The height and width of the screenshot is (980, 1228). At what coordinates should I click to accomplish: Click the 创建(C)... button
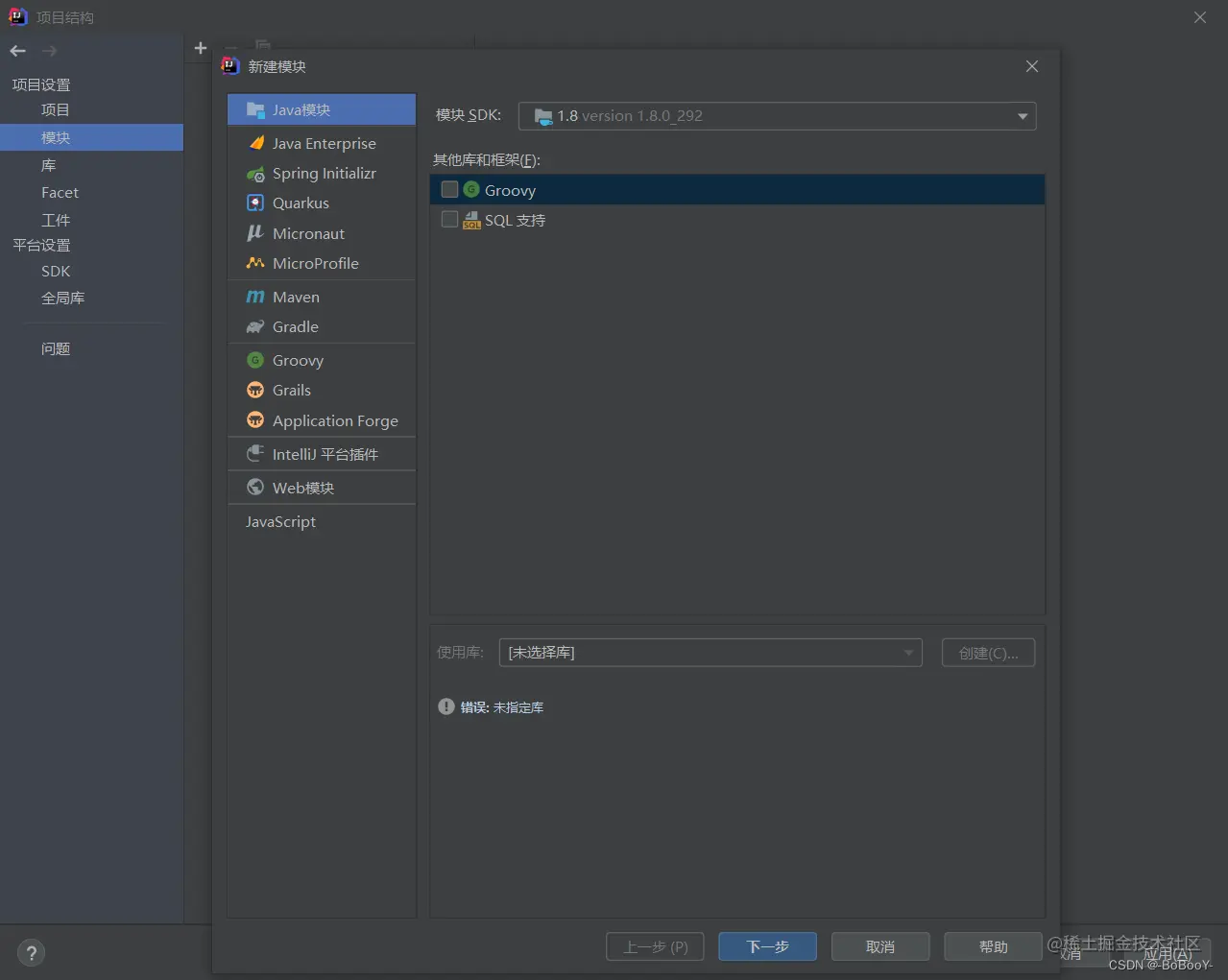click(988, 653)
